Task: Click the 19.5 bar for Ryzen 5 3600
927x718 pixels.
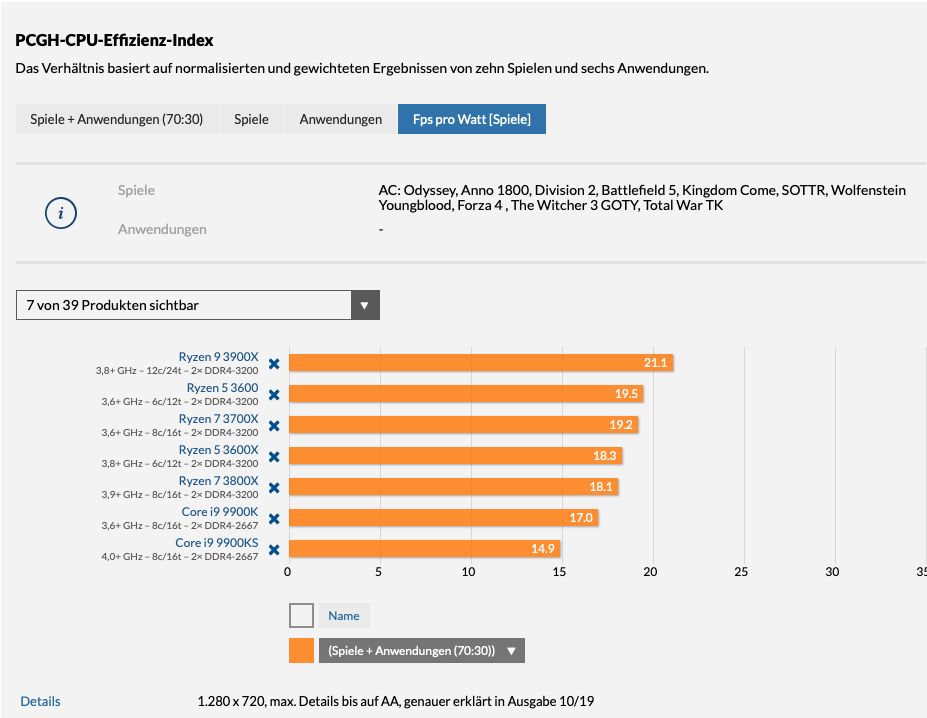Action: pos(466,393)
